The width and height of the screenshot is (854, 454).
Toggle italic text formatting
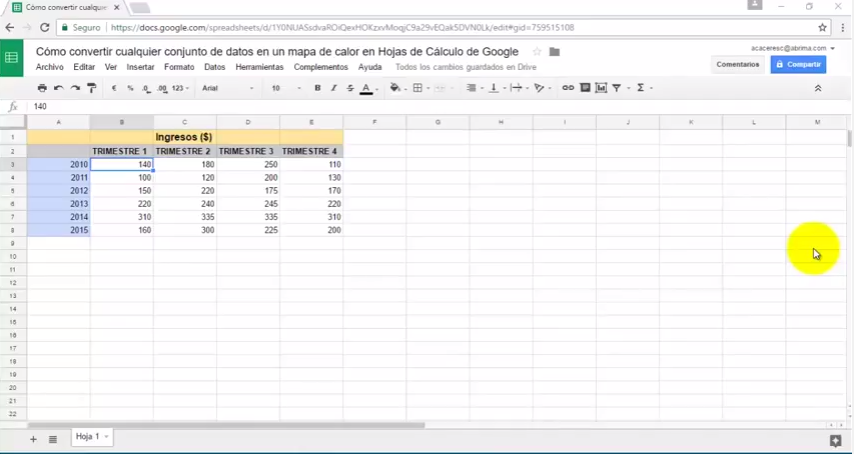coord(334,88)
